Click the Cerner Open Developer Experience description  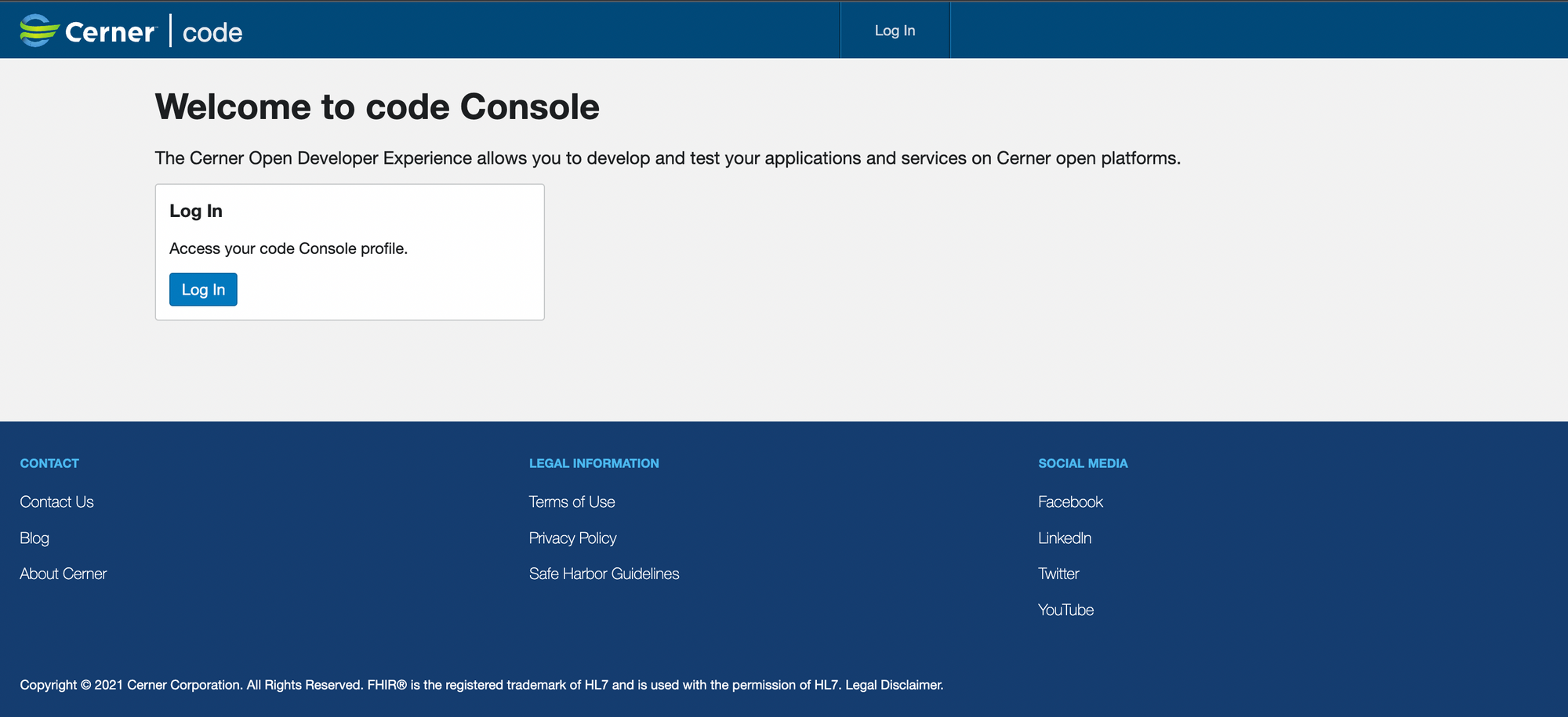pos(668,158)
